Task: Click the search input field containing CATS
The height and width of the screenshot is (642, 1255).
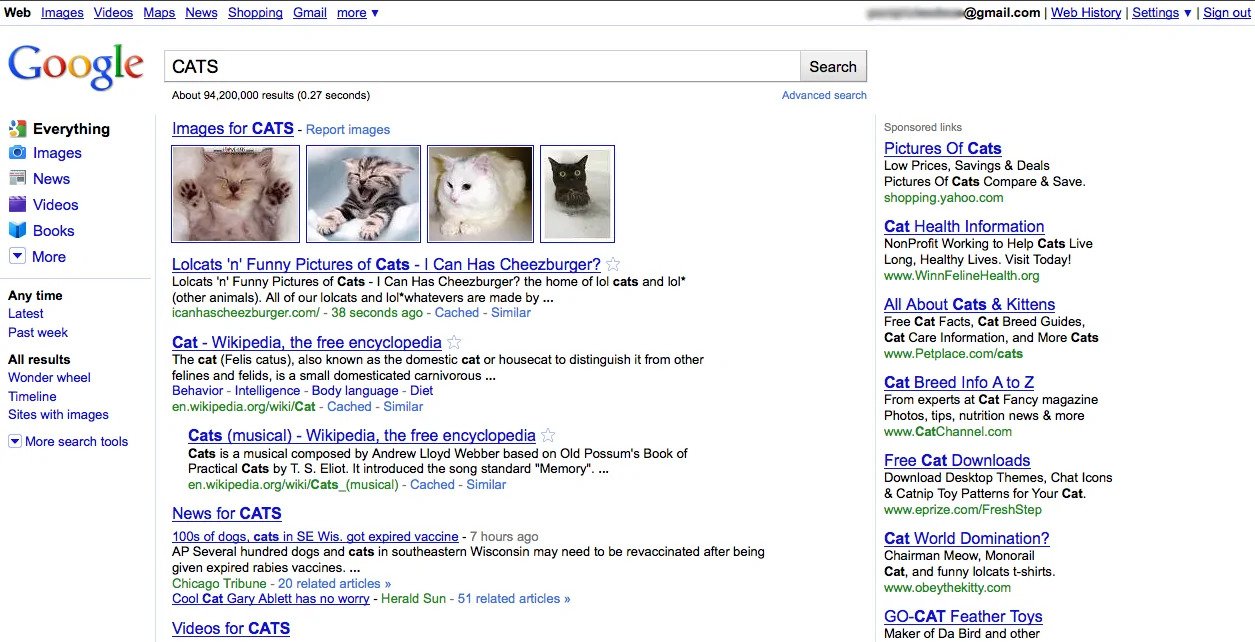Action: [x=482, y=67]
